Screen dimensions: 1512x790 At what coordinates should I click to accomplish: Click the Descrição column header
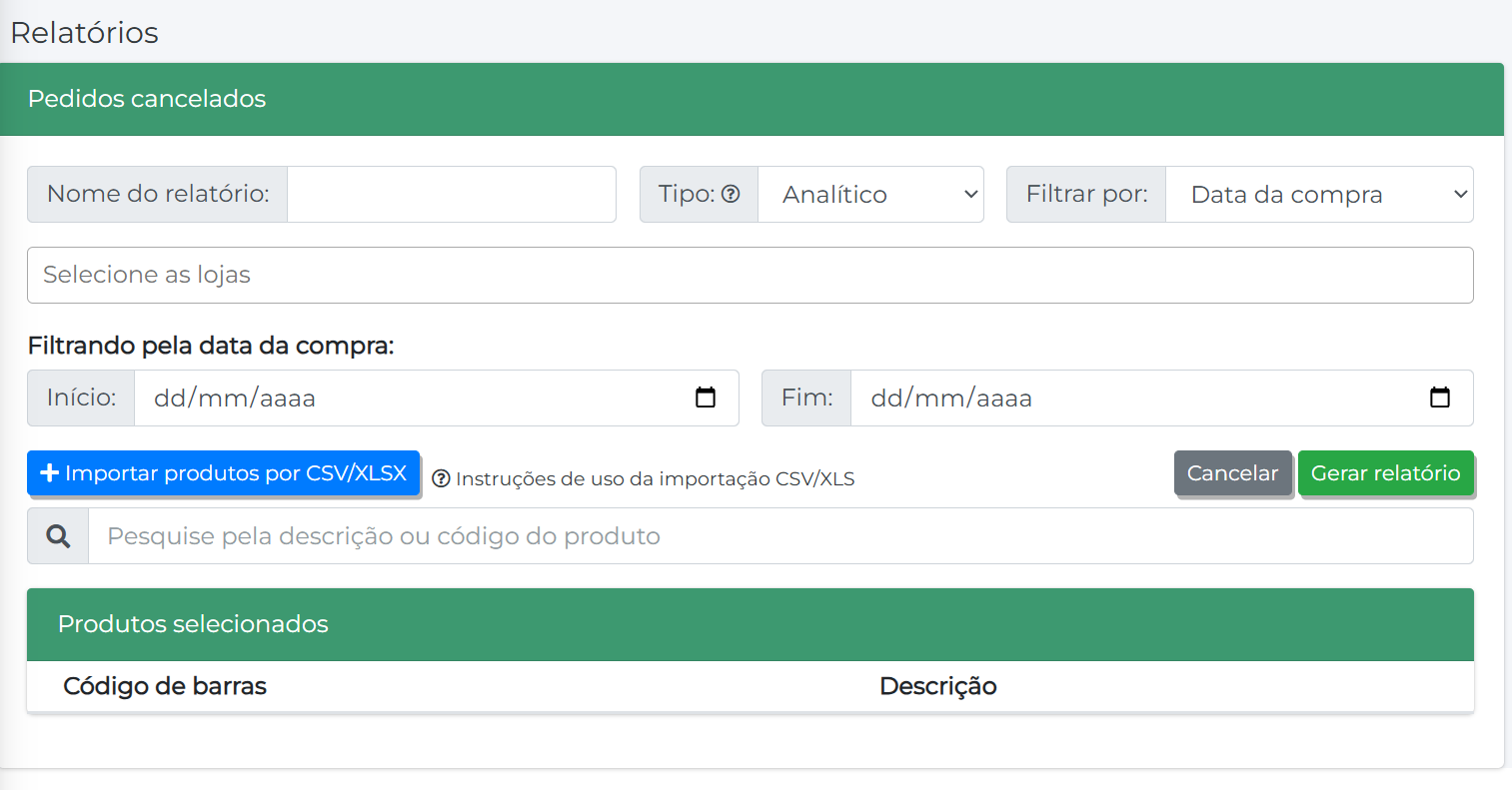[x=937, y=686]
